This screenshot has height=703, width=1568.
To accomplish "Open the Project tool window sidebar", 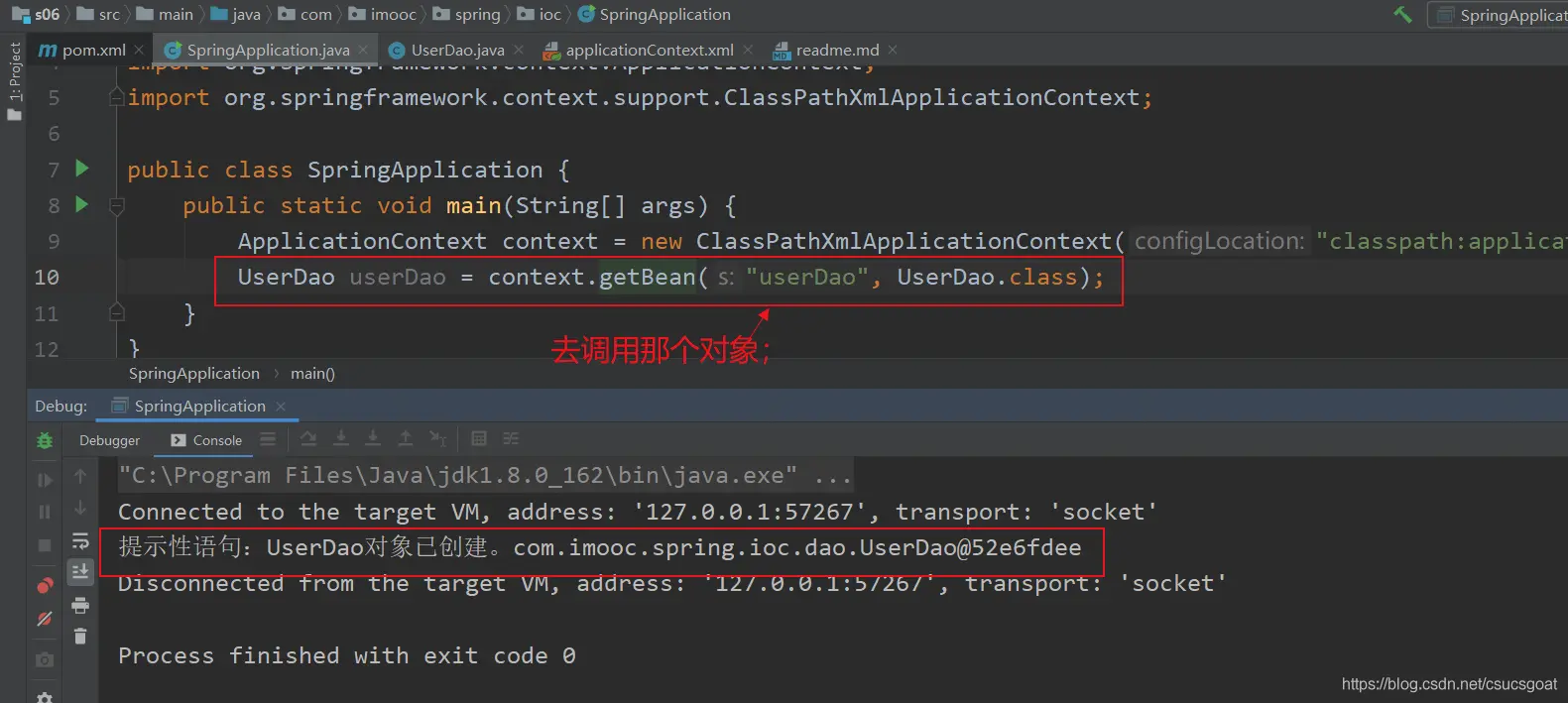I will (x=14, y=81).
